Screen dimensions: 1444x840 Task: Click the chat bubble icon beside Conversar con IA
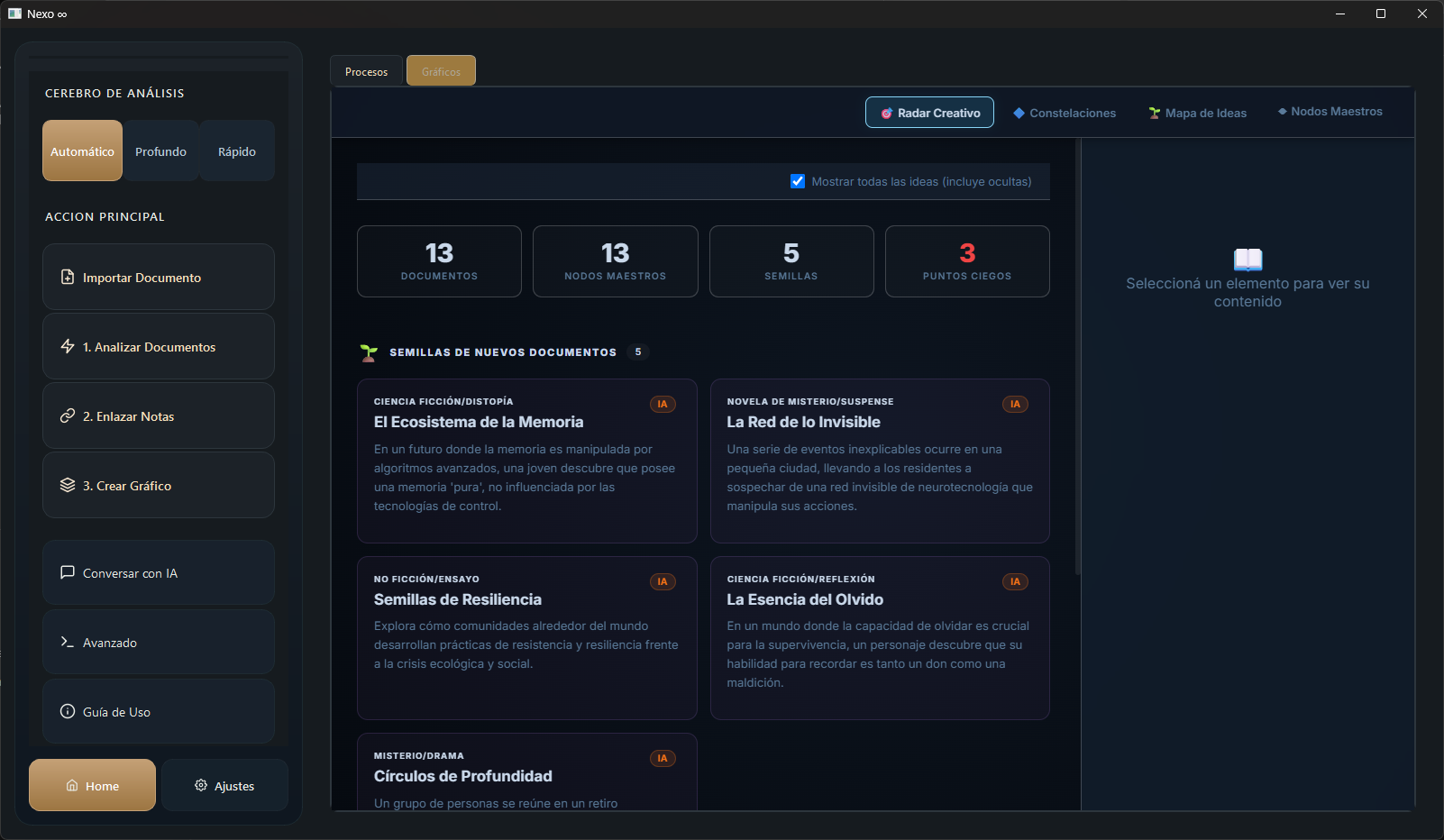[68, 572]
